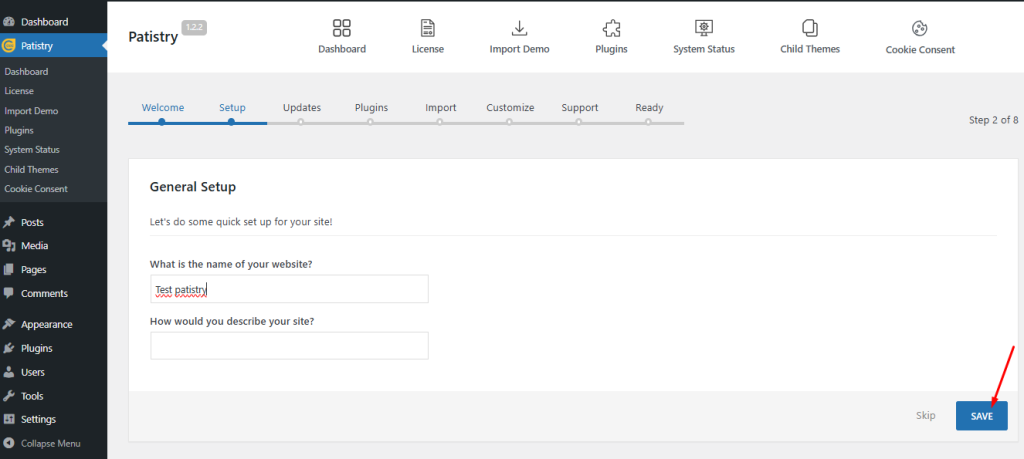The height and width of the screenshot is (459, 1024).
Task: Go to Posts menu
Action: (33, 223)
